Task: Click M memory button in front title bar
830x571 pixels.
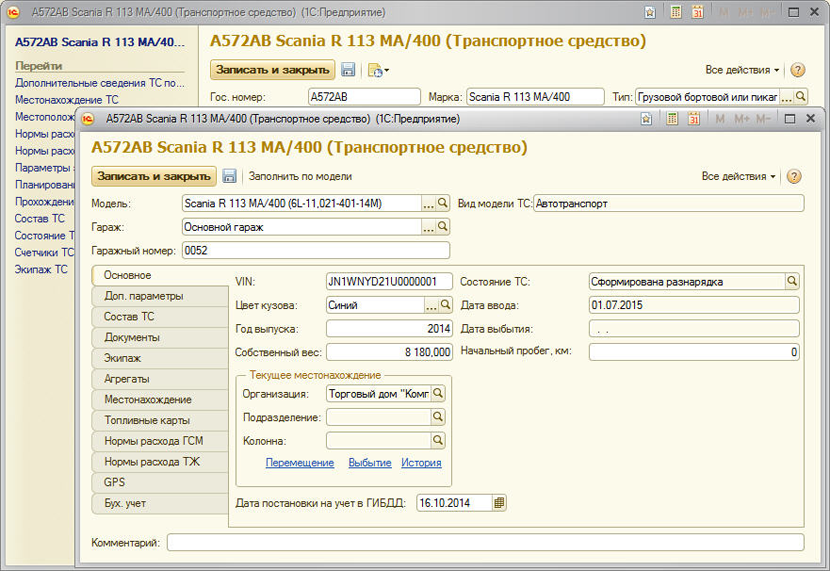Action: tap(720, 119)
